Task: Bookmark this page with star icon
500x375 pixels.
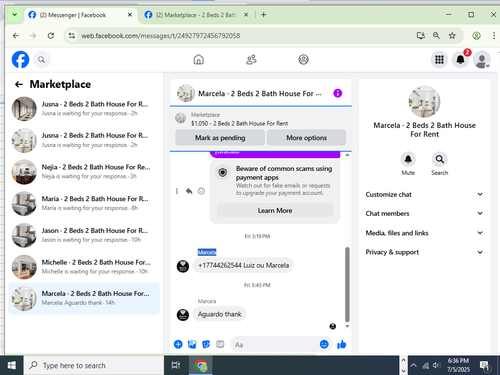Action: 452,36
